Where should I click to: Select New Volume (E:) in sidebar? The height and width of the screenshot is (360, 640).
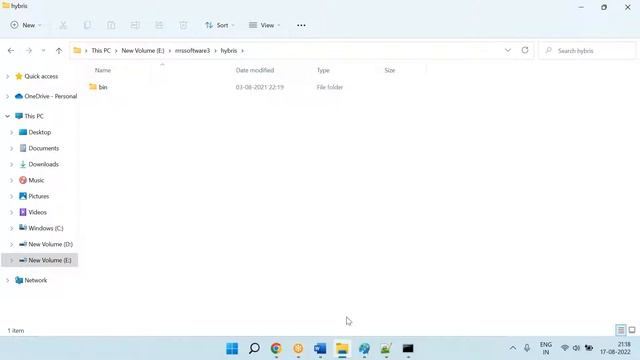click(x=40, y=260)
